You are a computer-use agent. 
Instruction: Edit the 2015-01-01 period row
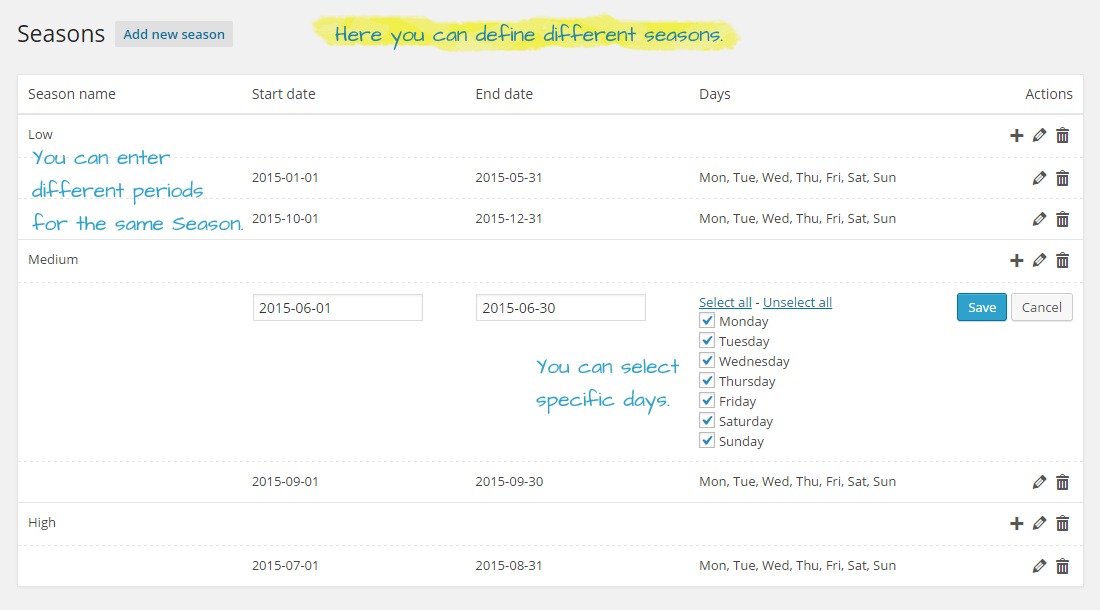pos(1039,178)
